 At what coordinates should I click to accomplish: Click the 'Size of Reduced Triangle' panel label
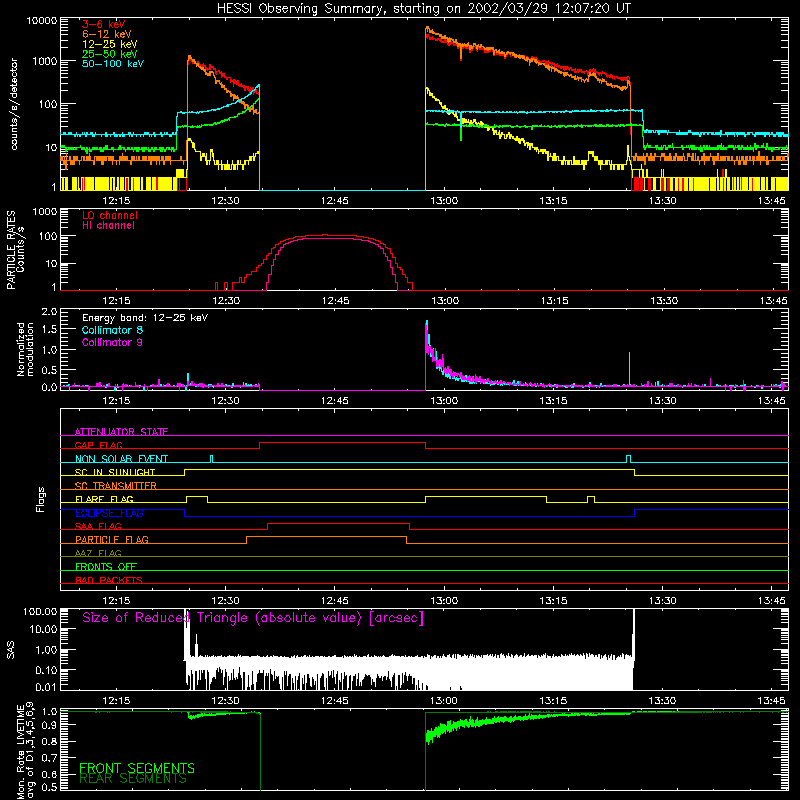point(253,618)
